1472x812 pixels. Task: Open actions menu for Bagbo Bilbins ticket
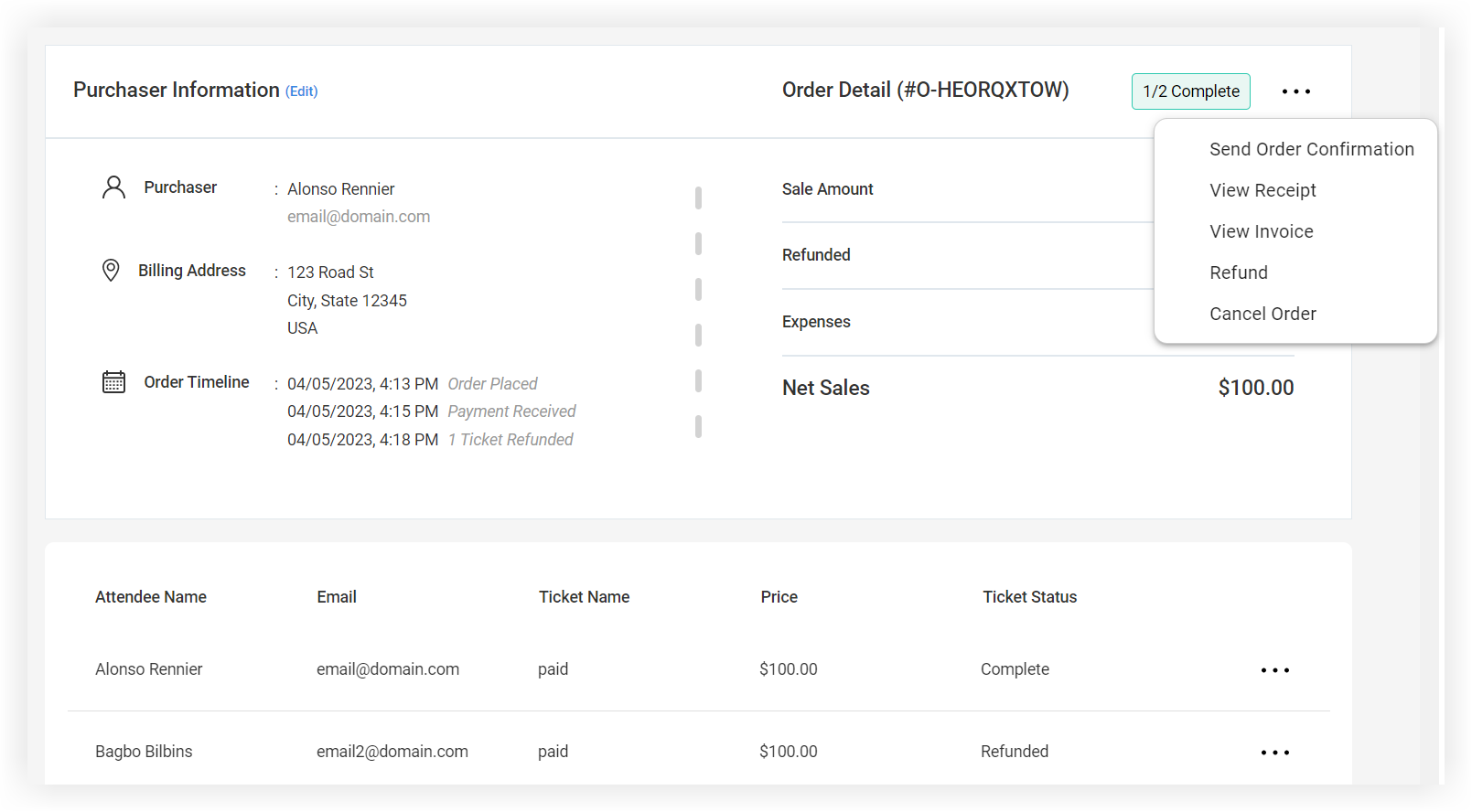pos(1274,753)
